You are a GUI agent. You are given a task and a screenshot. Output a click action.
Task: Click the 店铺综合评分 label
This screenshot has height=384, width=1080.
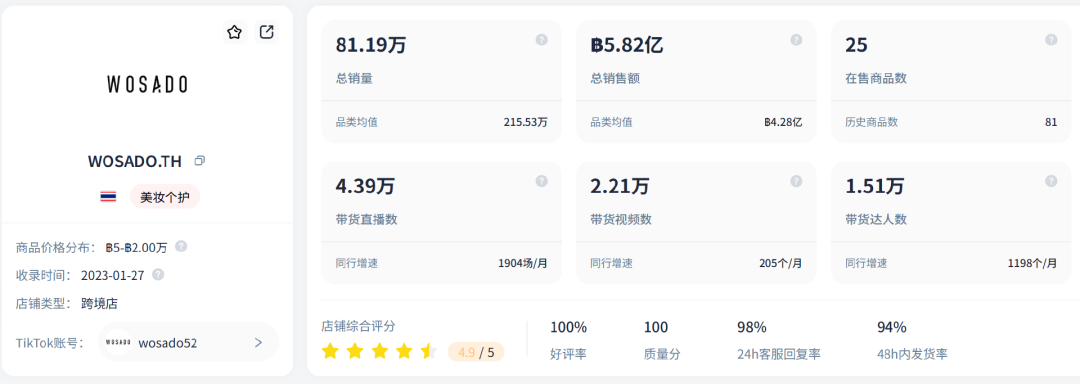tap(358, 326)
